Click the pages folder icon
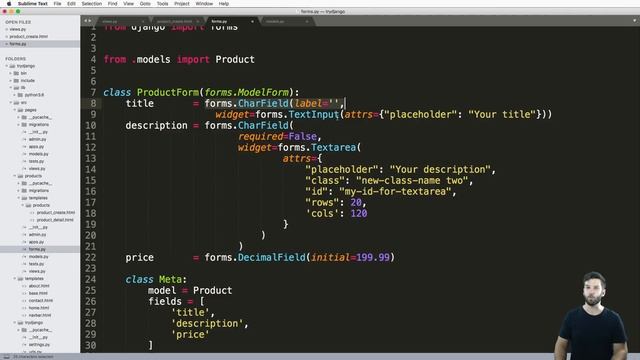The height and width of the screenshot is (360, 640). click(20, 110)
